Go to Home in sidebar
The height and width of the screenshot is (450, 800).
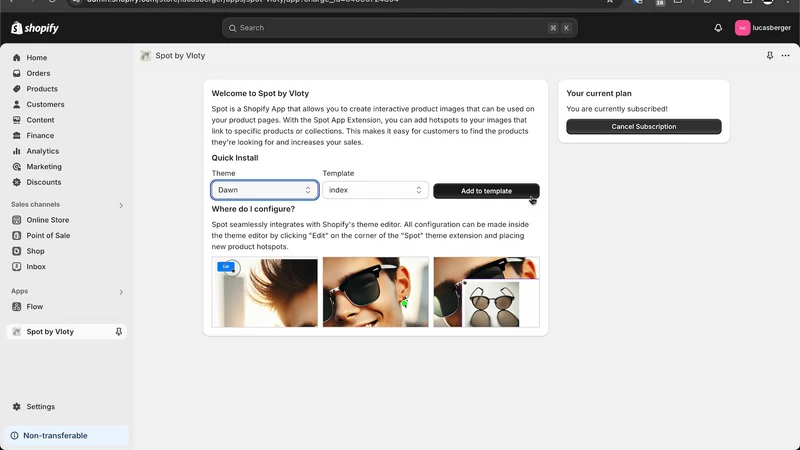pyautogui.click(x=37, y=58)
